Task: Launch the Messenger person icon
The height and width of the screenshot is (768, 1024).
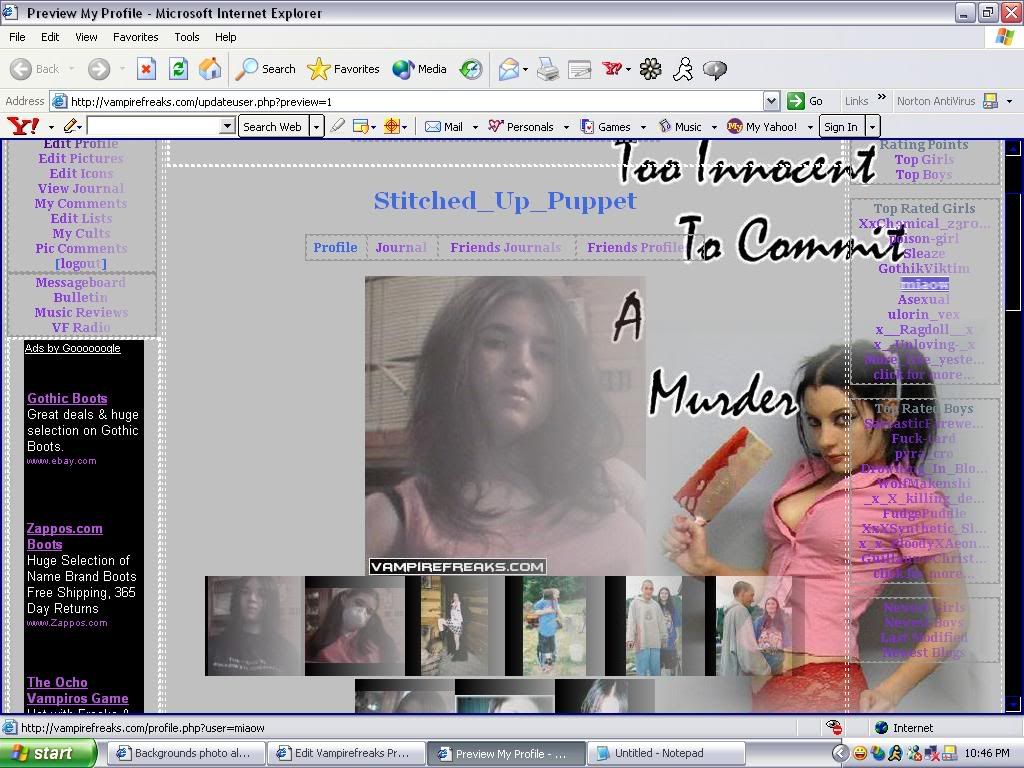Action: click(x=683, y=69)
